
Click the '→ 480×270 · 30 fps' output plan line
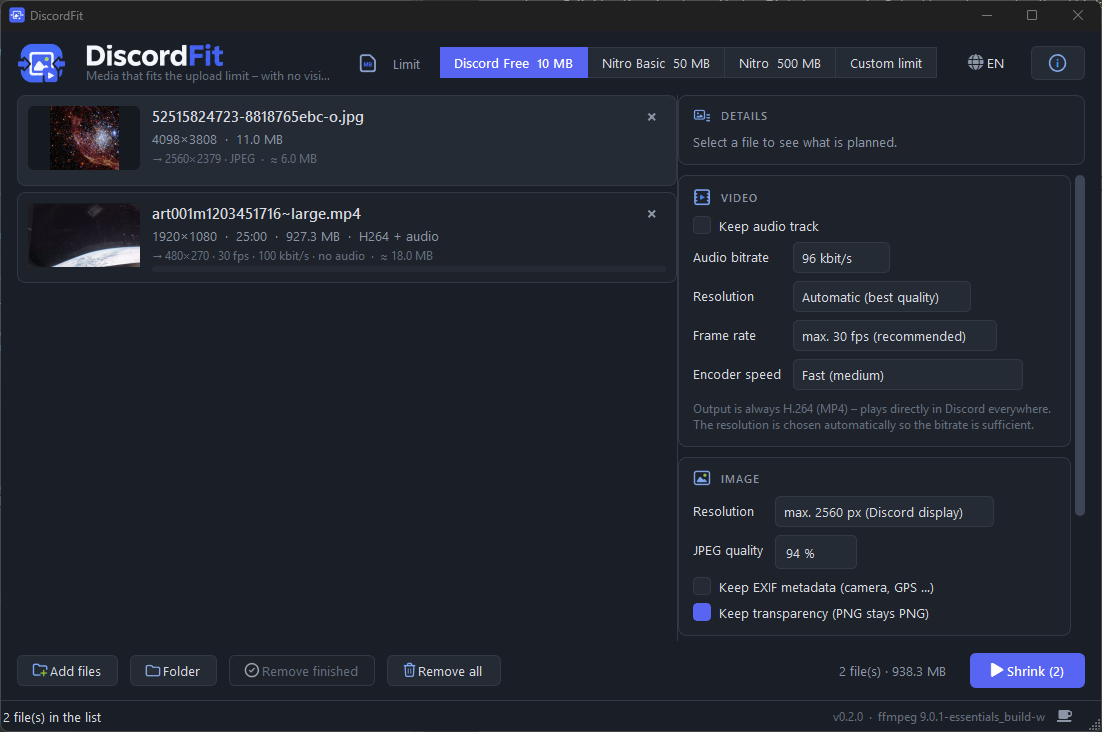point(292,256)
